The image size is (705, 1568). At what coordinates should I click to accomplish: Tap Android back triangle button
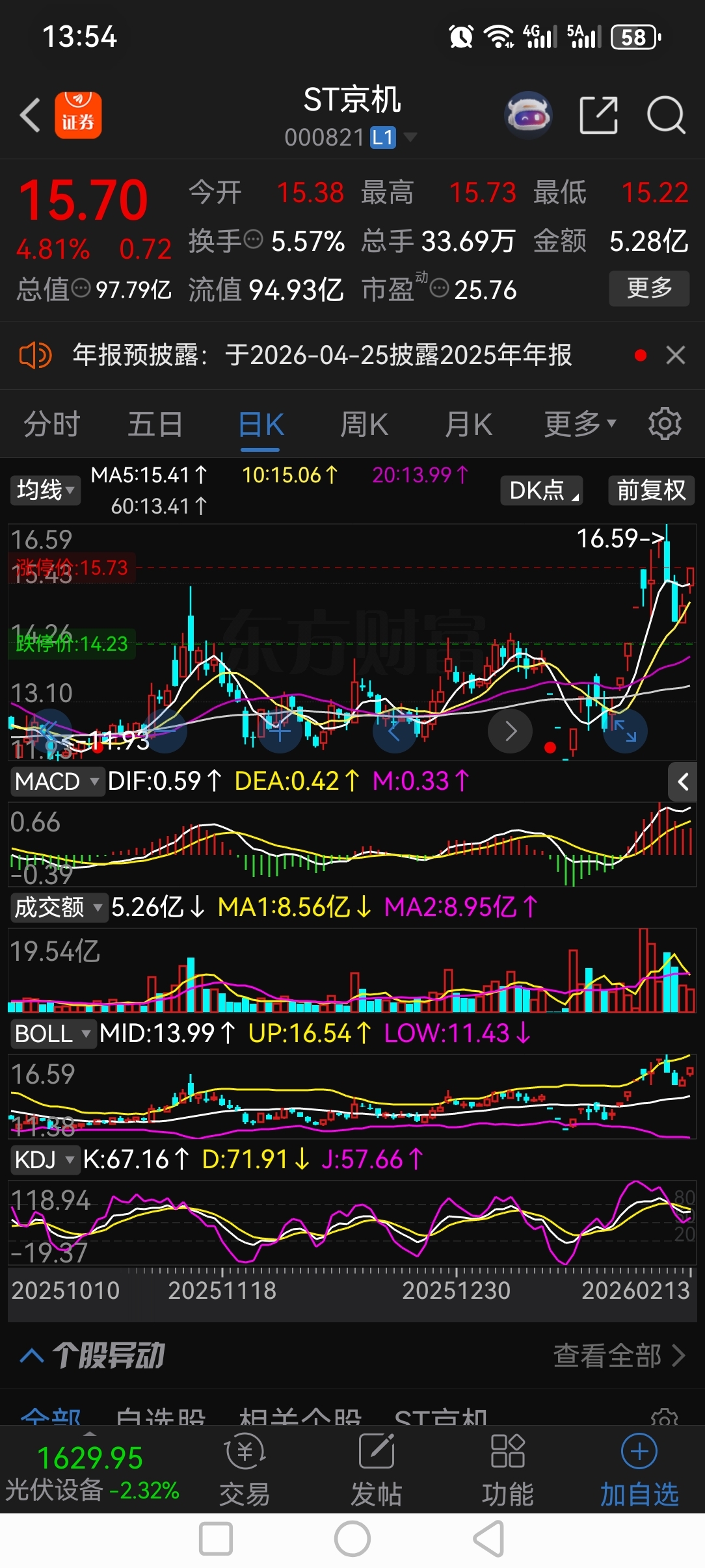click(489, 1539)
